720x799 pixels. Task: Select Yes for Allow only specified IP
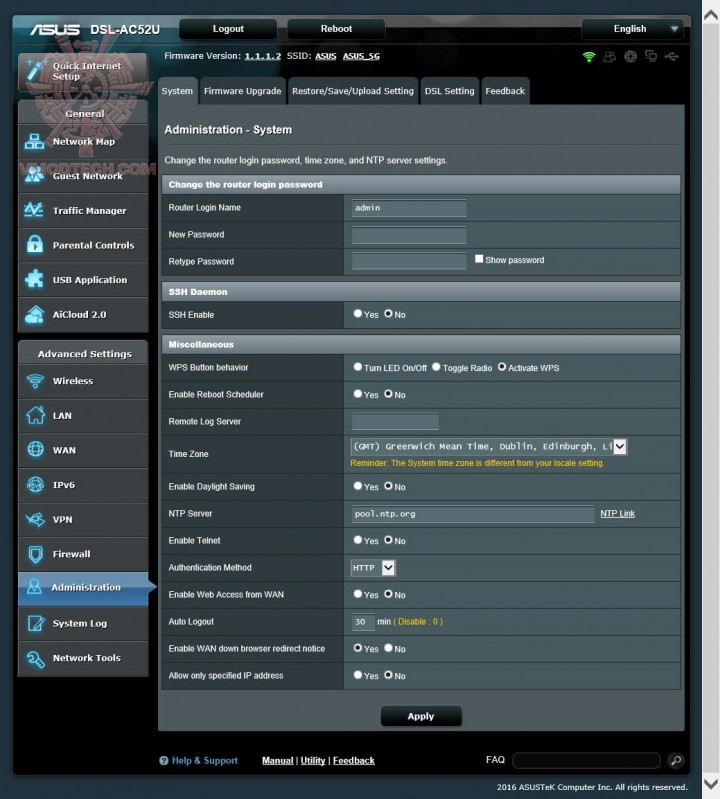[358, 675]
